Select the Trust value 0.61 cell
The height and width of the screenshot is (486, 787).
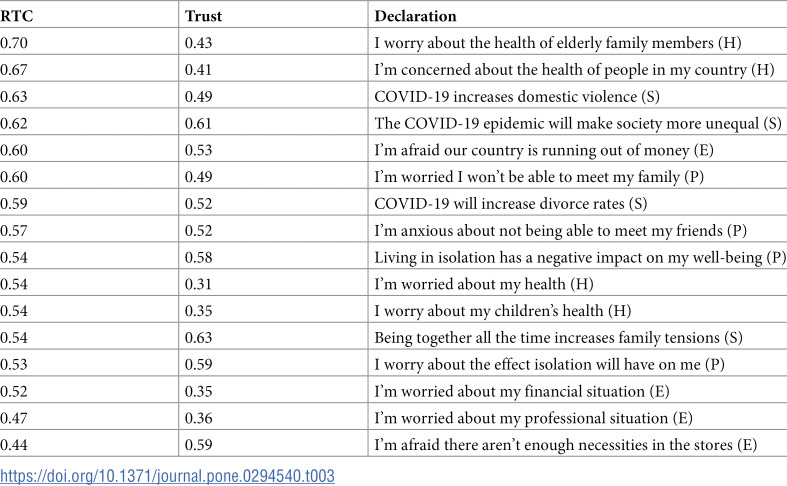coord(273,123)
